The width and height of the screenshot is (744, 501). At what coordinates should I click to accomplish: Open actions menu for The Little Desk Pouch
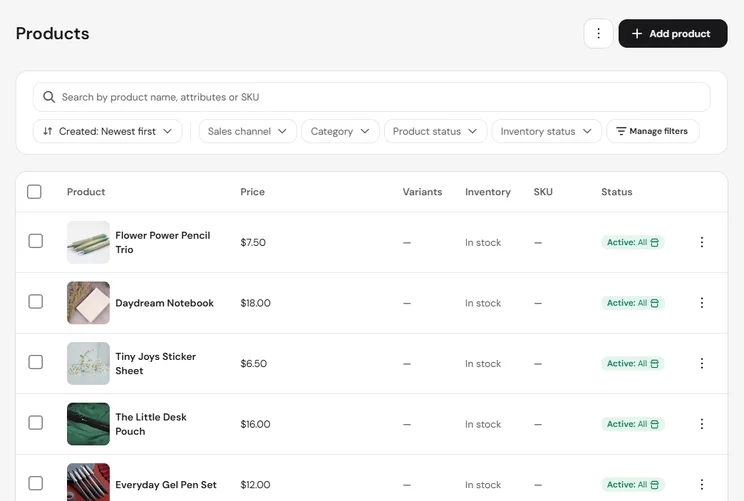(702, 424)
